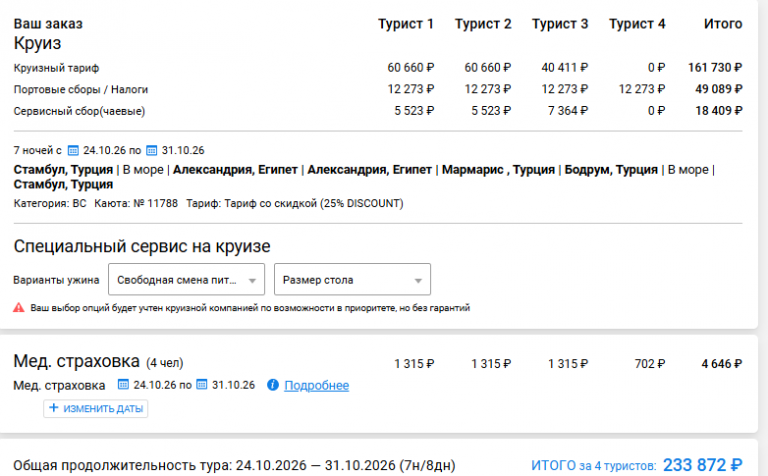Viewport: 768px width, 476px height.
Task: Click the Варианты ужина label
Action: click(56, 280)
